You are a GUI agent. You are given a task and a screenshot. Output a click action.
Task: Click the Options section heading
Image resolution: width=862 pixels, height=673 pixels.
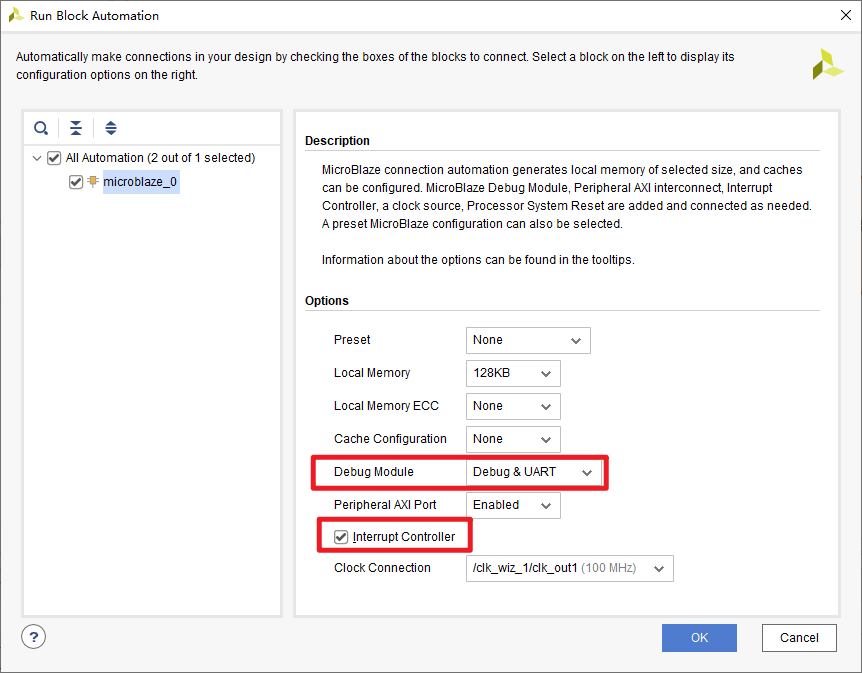(x=327, y=301)
